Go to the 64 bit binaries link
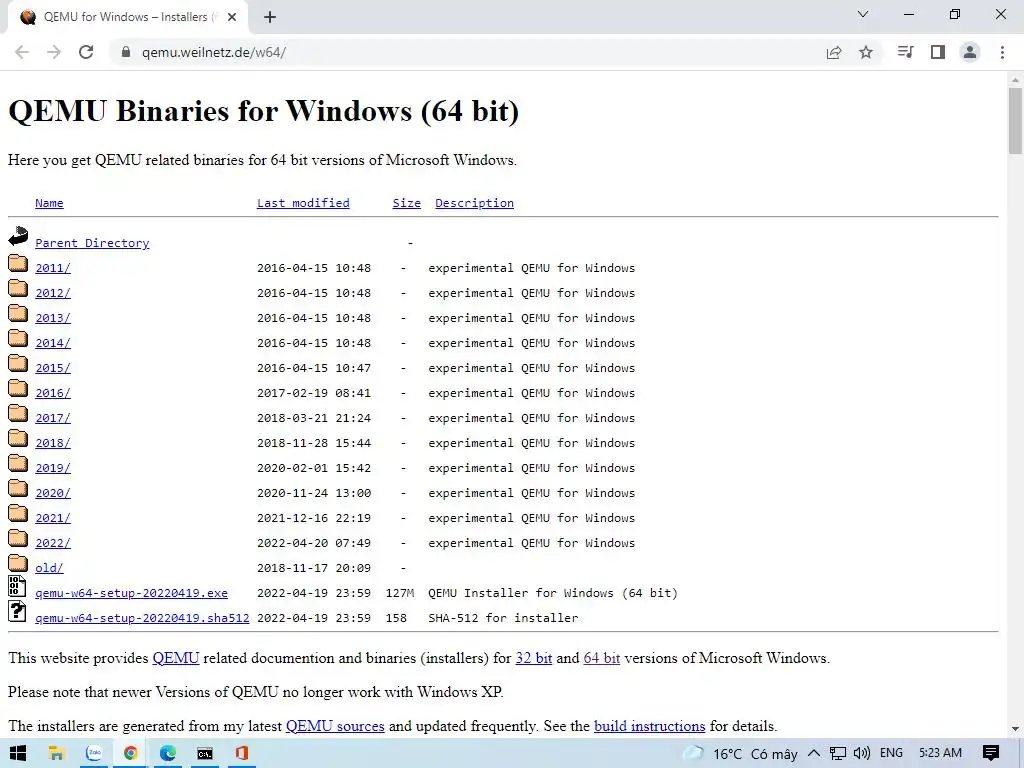This screenshot has height=768, width=1024. pos(601,658)
